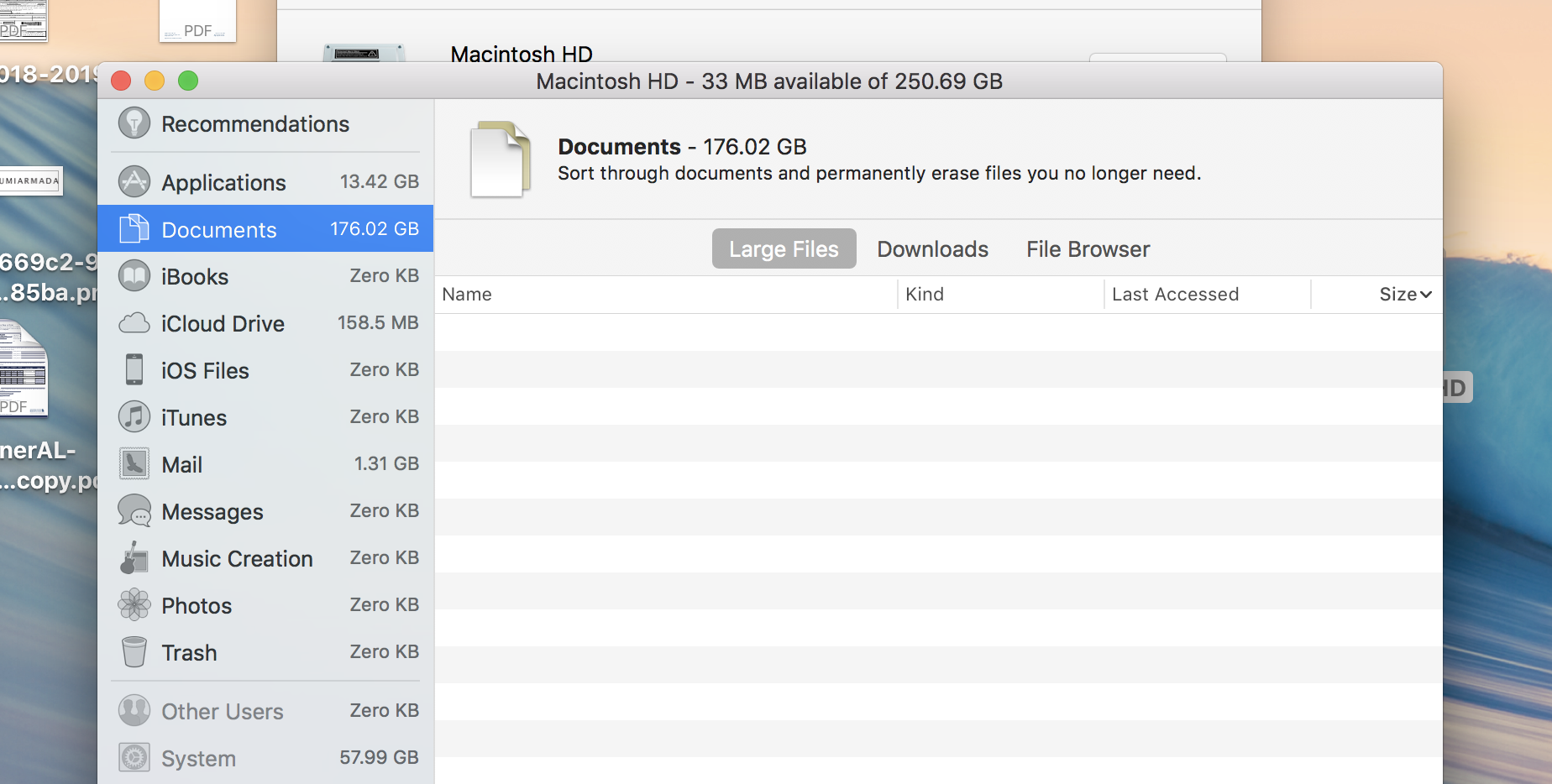1552x784 pixels.
Task: Click the Music Creation guitar icon
Action: tap(134, 557)
